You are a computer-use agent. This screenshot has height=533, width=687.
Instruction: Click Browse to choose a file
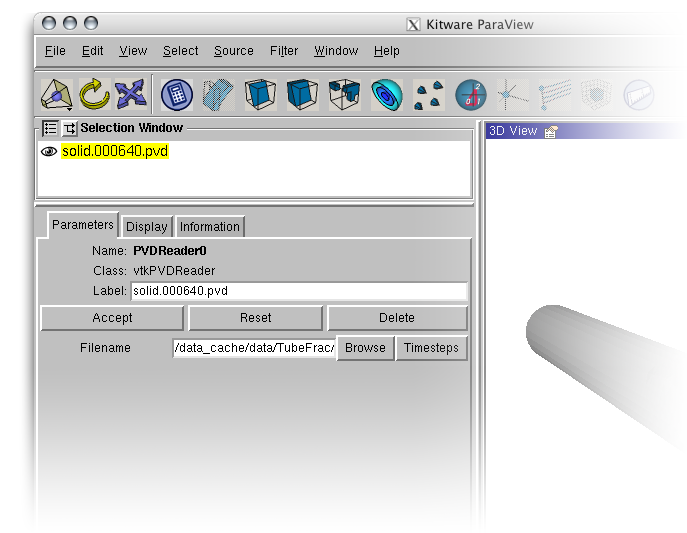(x=365, y=348)
